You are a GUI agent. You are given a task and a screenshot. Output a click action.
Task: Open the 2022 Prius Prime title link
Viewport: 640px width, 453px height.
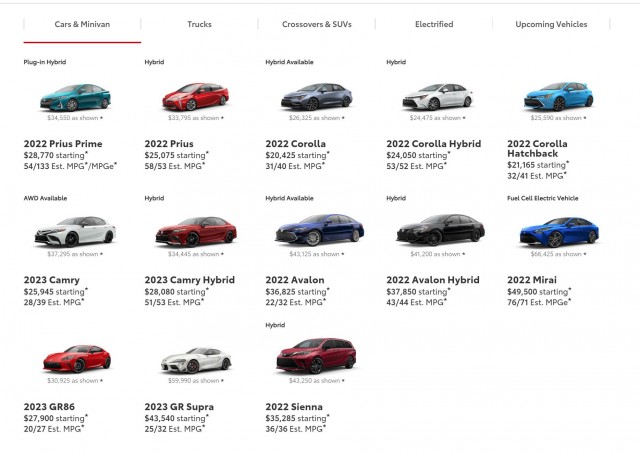(63, 144)
